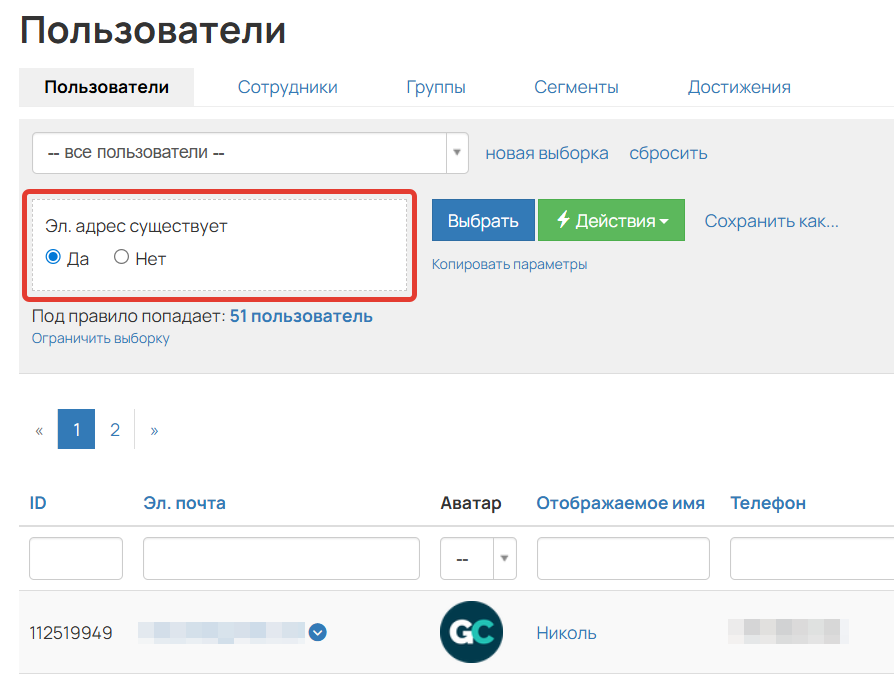Open the Действия dropdown menu
Screen dimensions: 894x677
[x=611, y=220]
